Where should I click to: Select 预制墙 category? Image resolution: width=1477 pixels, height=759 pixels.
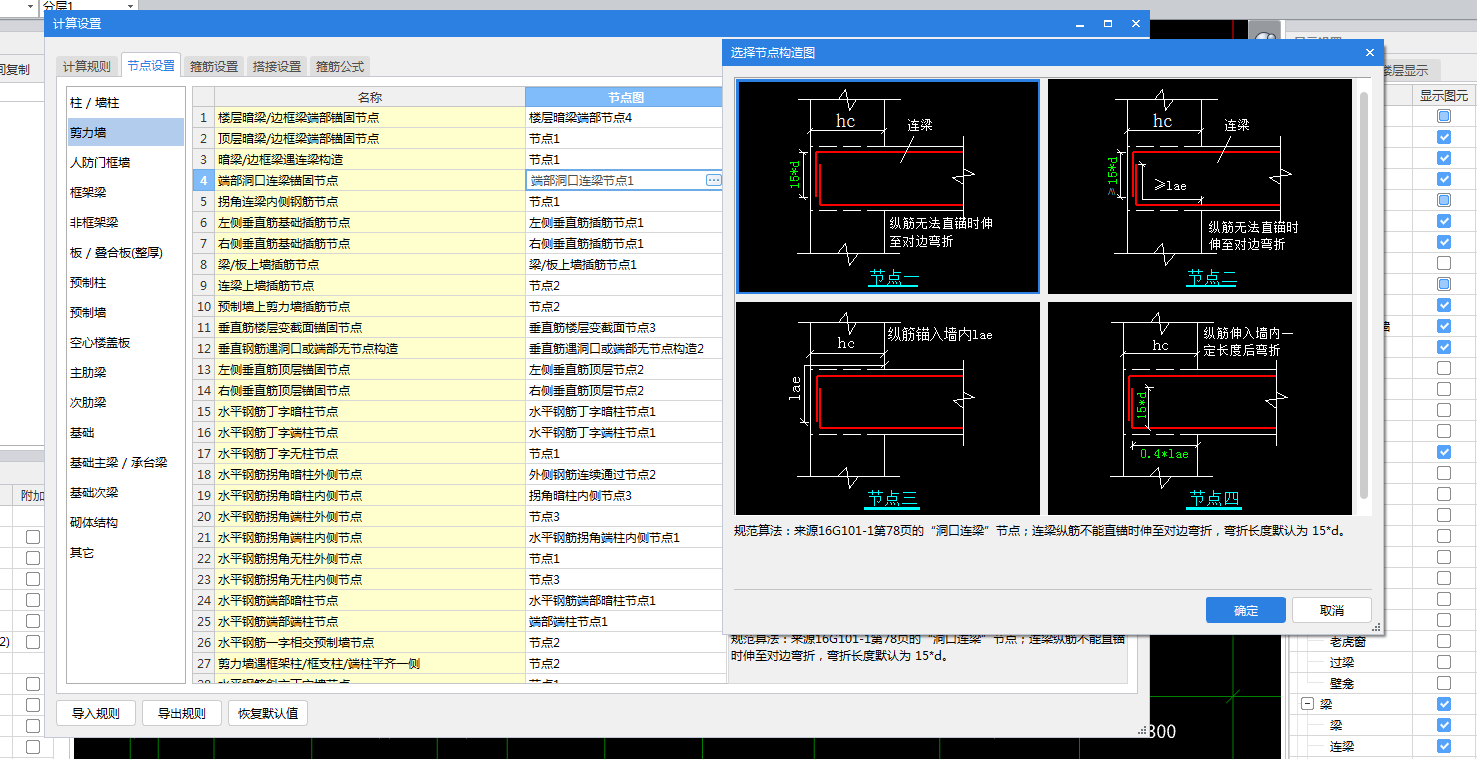(x=125, y=312)
